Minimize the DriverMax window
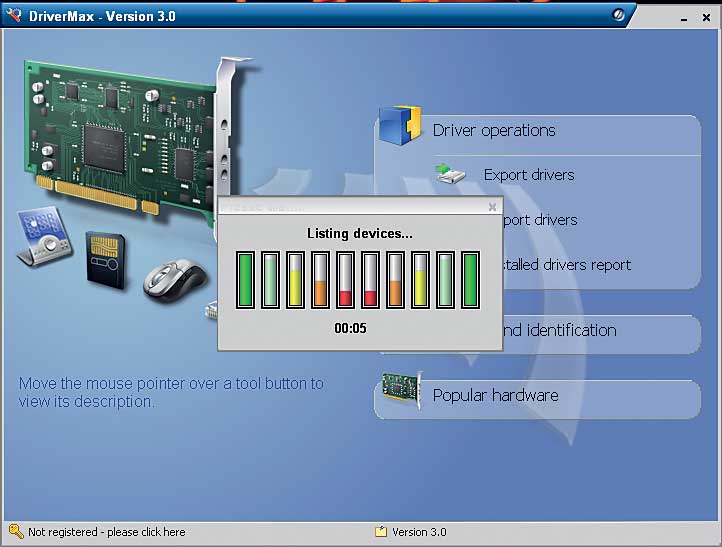The height and width of the screenshot is (547, 722). pos(684,19)
